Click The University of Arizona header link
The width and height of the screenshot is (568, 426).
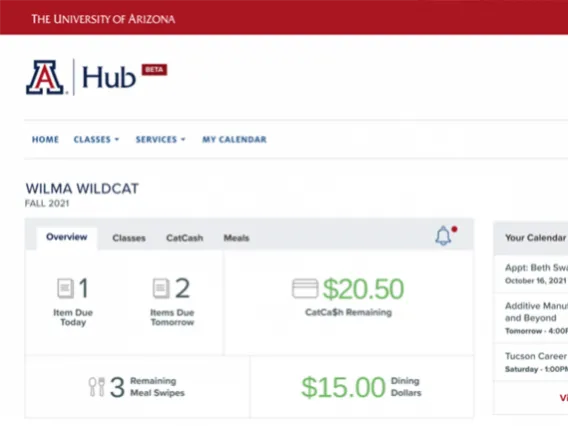[x=103, y=19]
